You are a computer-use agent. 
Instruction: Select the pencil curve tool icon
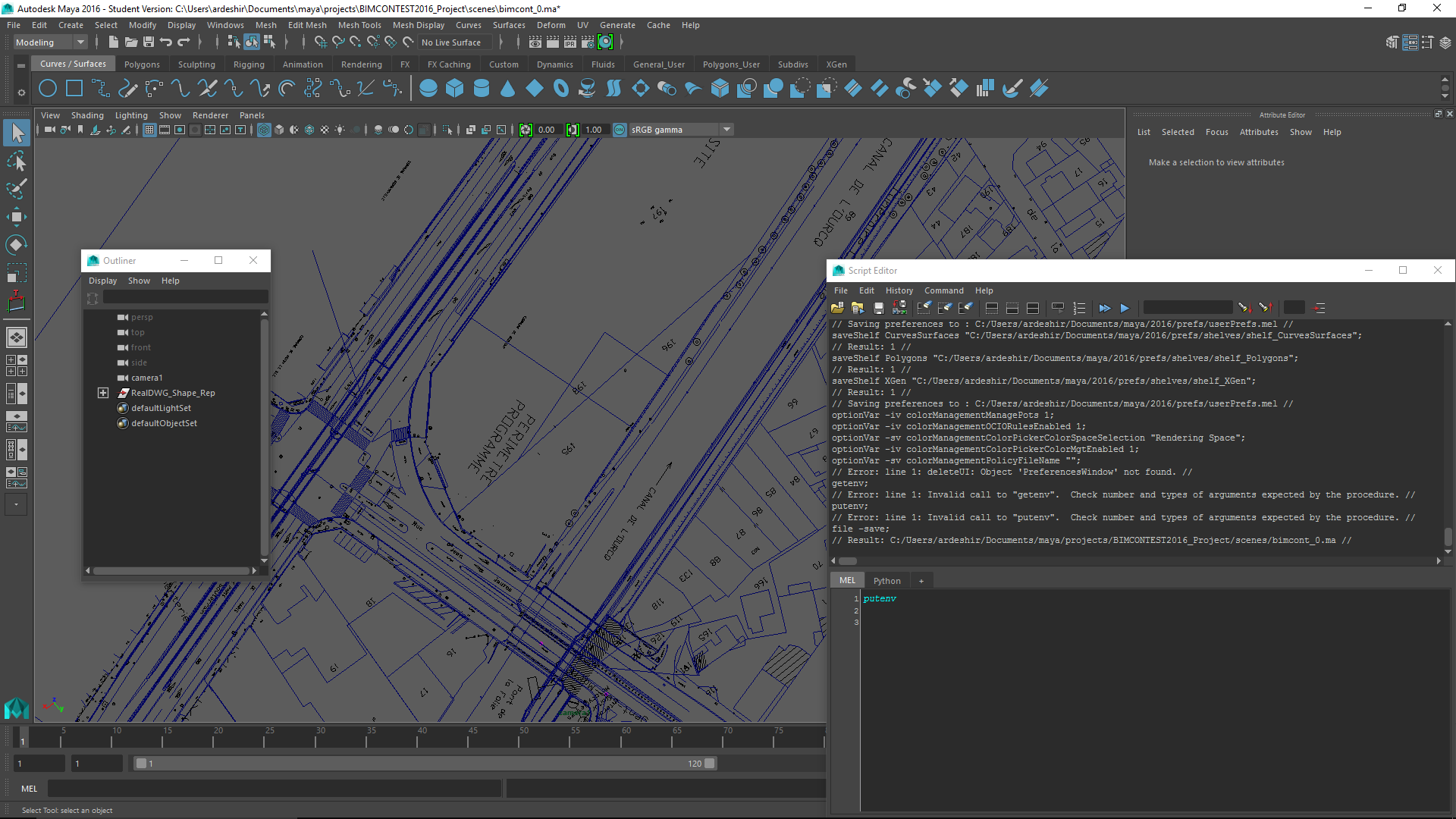pos(127,89)
